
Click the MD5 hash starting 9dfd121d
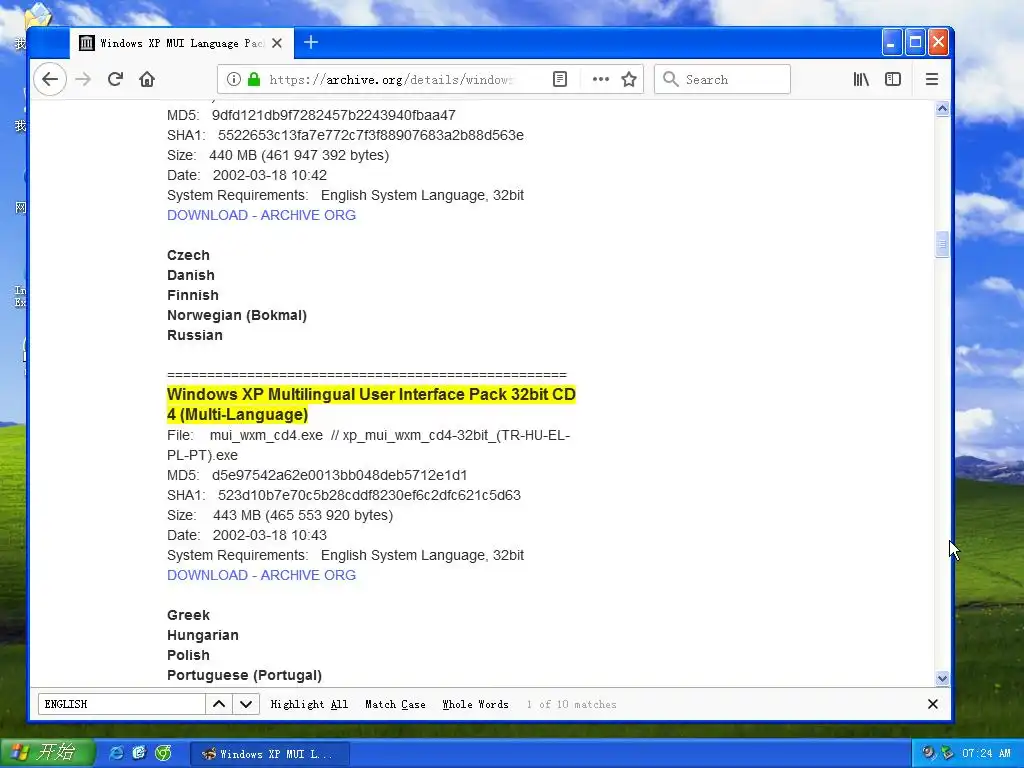click(334, 116)
